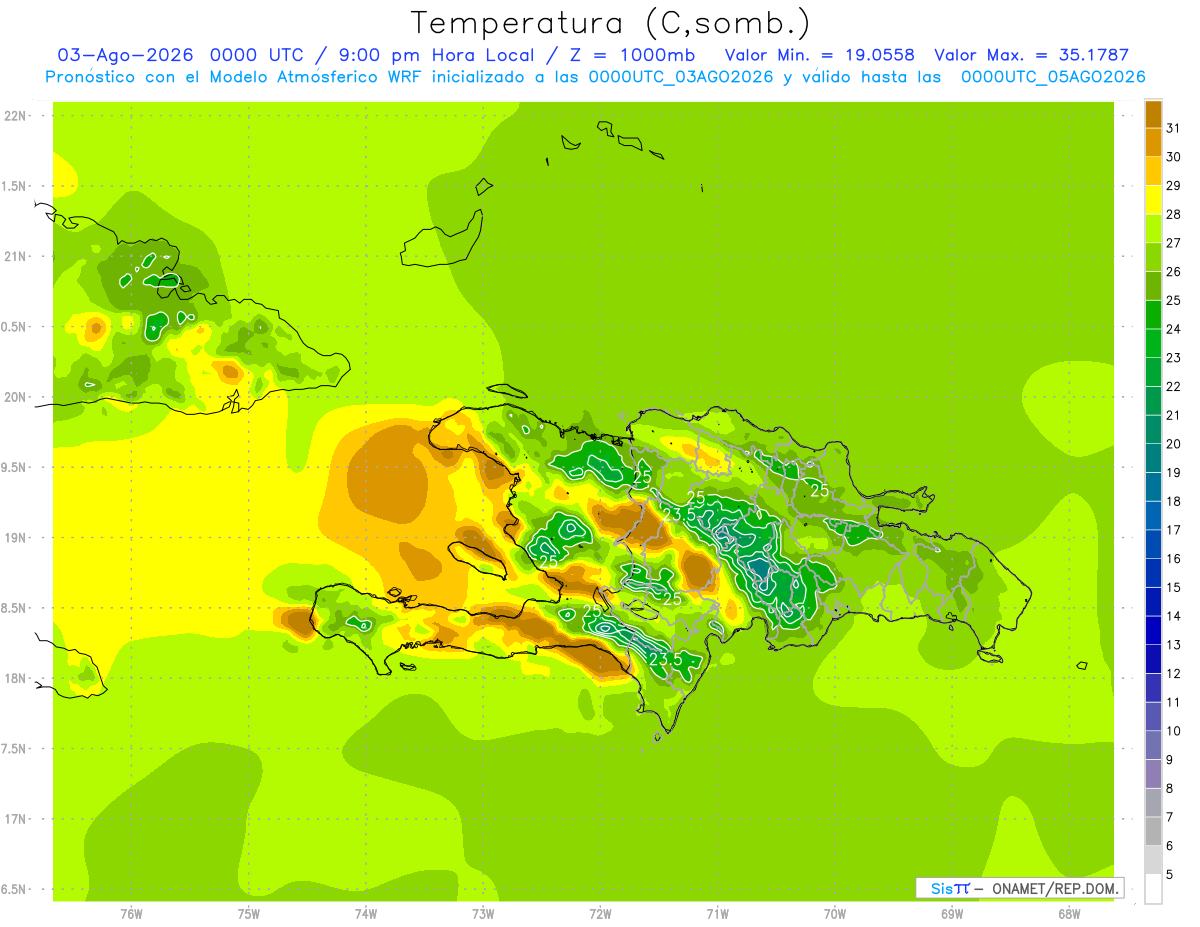Click the colorbar swatch above the 31 label
This screenshot has height=927, width=1200.
[1153, 113]
